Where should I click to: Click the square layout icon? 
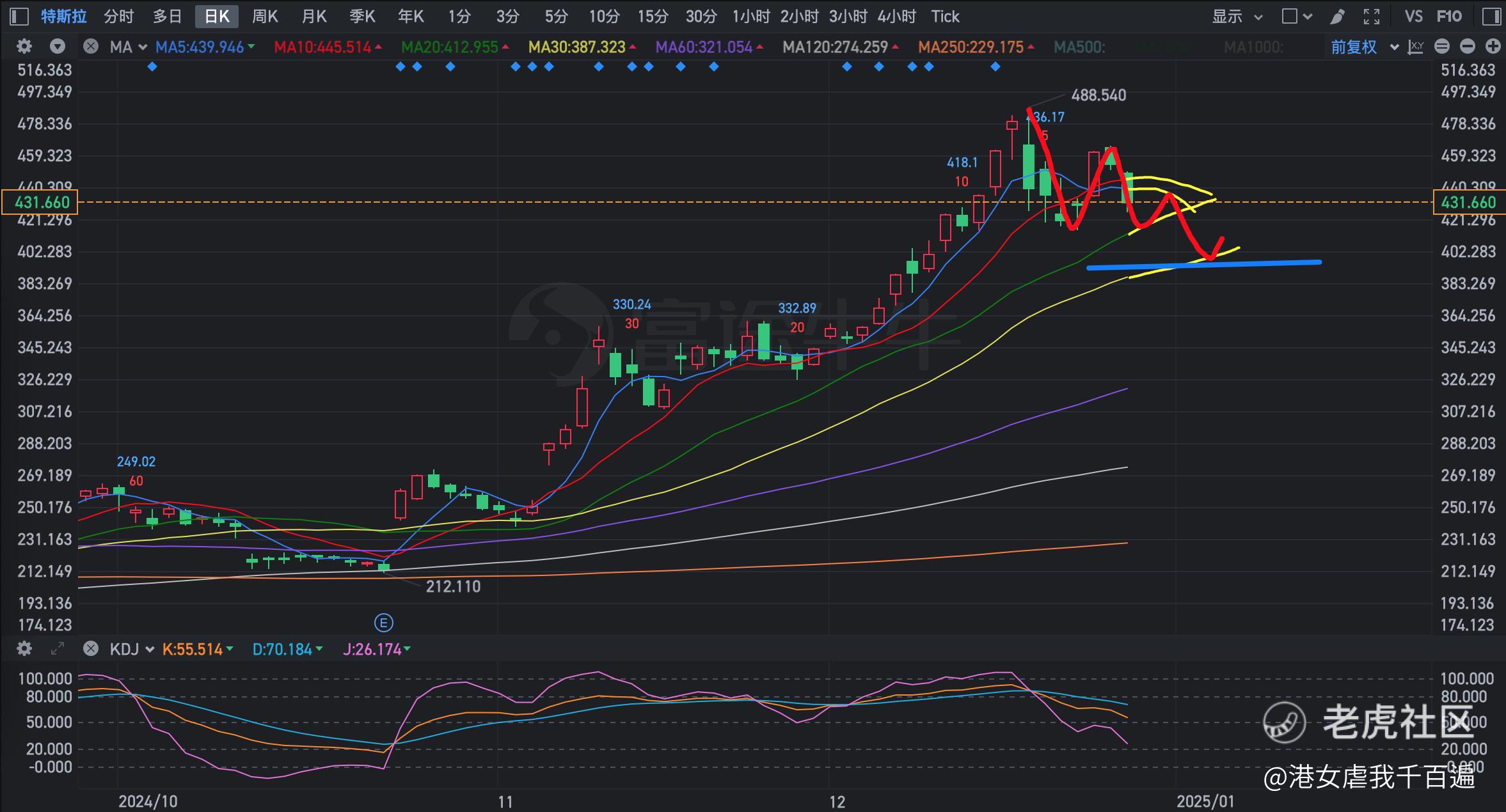[1290, 17]
